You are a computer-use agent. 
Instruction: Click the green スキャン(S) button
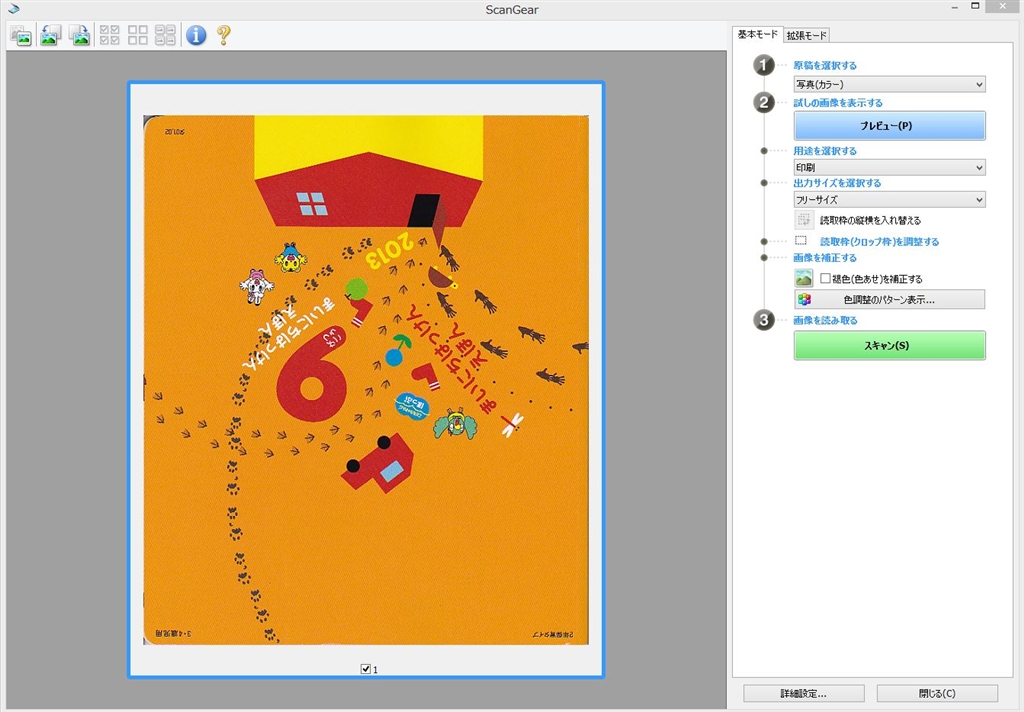(889, 346)
